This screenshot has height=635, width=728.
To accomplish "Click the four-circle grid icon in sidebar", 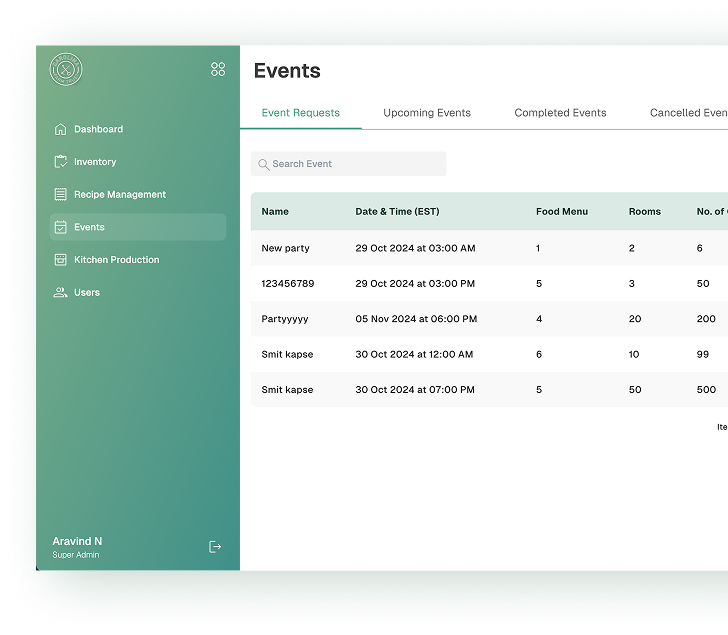I will click(218, 69).
